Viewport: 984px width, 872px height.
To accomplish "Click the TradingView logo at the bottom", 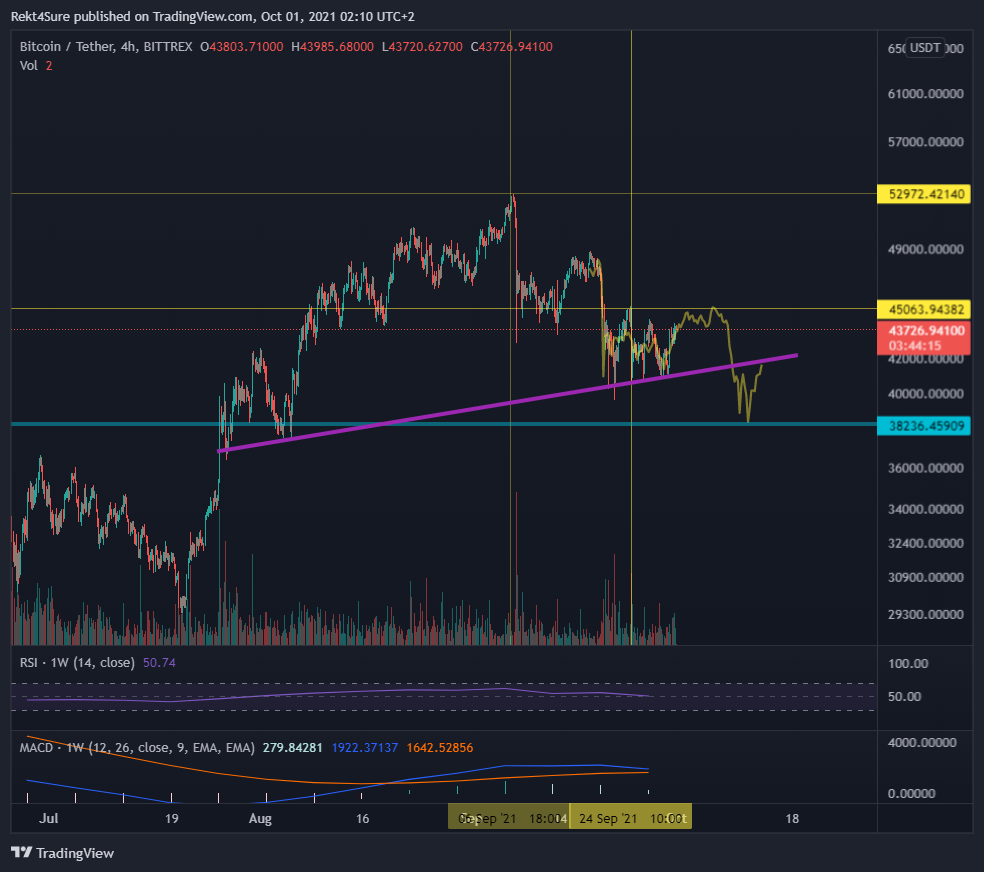I will [62, 853].
